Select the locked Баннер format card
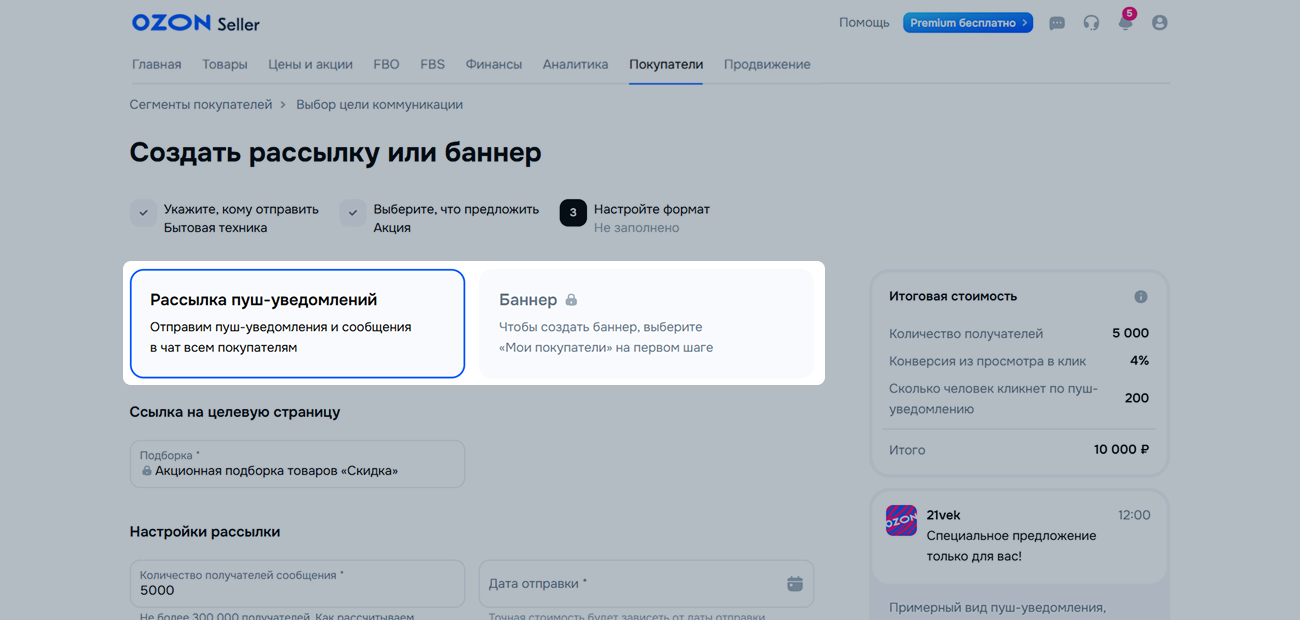This screenshot has height=620, width=1300. [x=646, y=323]
